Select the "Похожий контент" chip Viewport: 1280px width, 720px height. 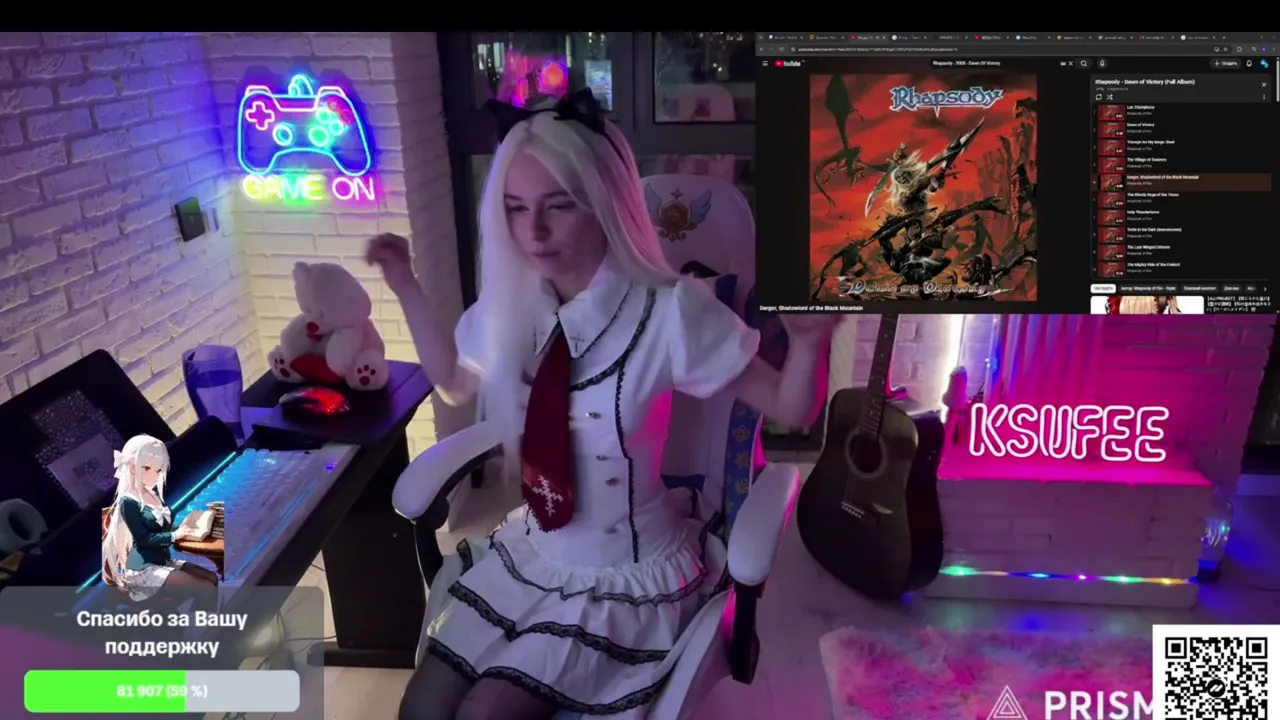point(1199,288)
